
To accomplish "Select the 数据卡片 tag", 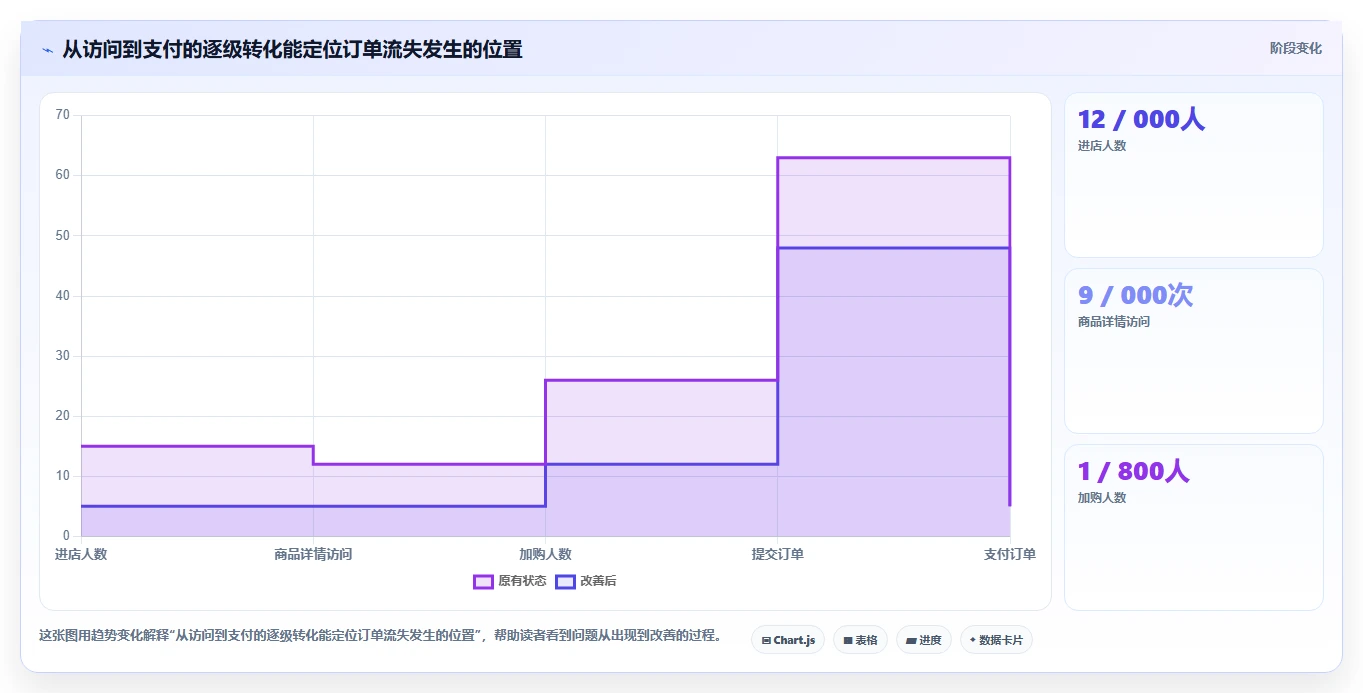I will click(996, 640).
